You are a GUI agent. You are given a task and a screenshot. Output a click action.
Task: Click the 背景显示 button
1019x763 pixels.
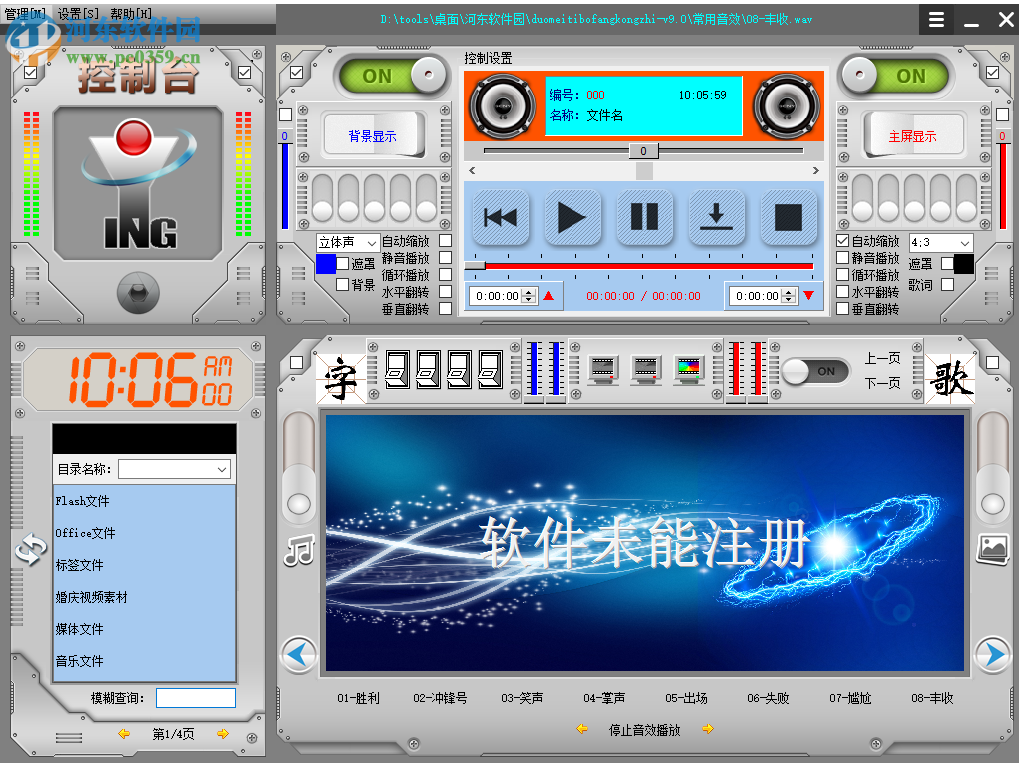point(373,136)
